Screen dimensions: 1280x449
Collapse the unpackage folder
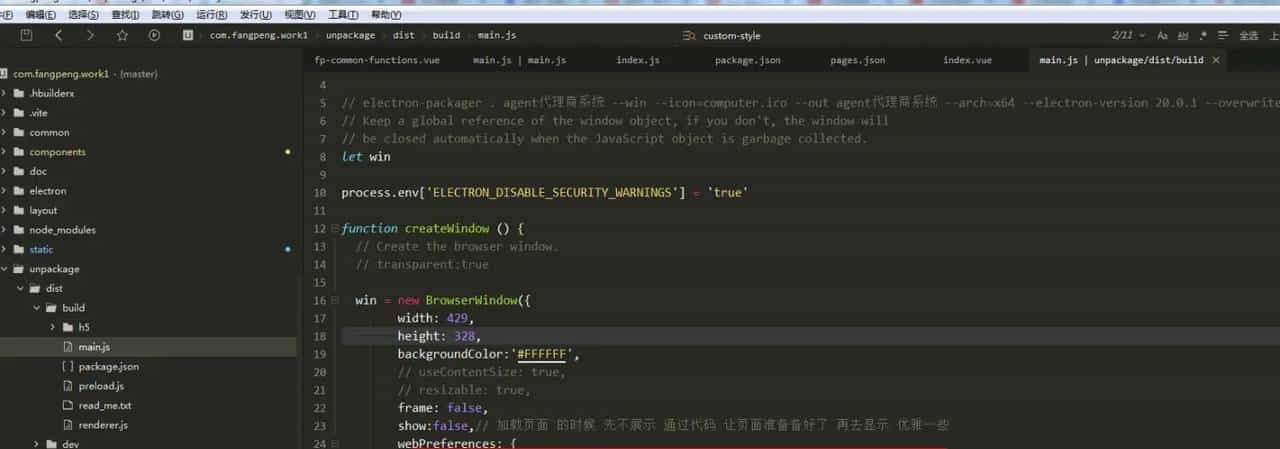[x=5, y=269]
